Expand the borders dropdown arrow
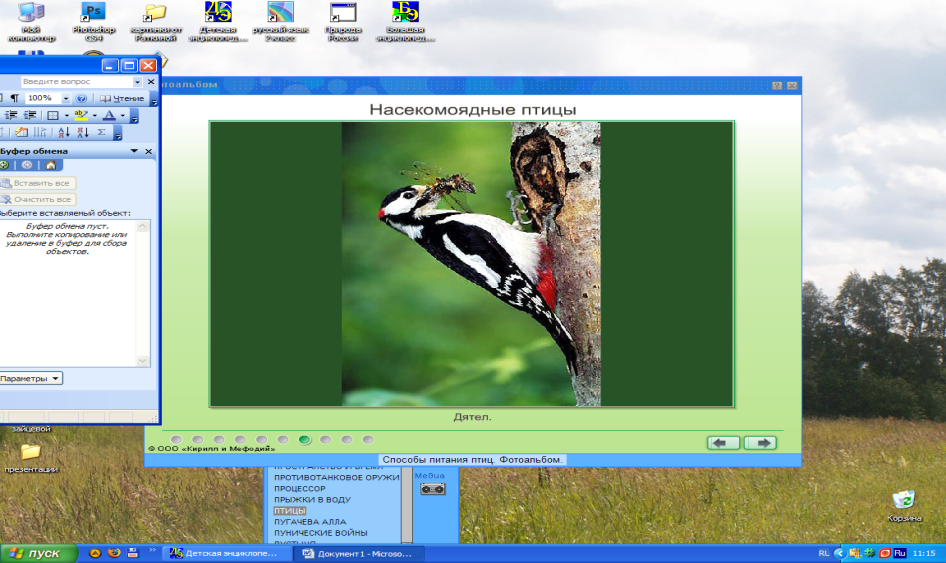Viewport: 946px width, 563px height. point(66,115)
